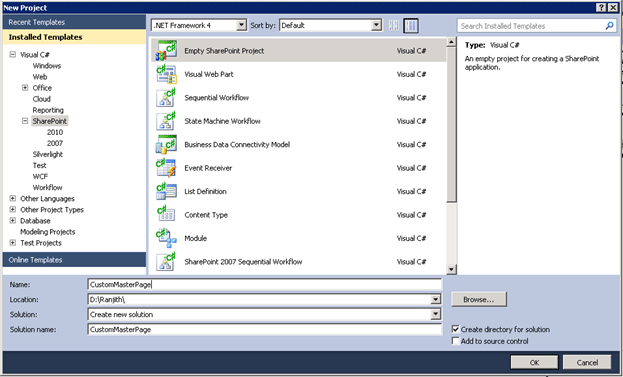Select the 2010 node under SharePoint

tap(55, 132)
